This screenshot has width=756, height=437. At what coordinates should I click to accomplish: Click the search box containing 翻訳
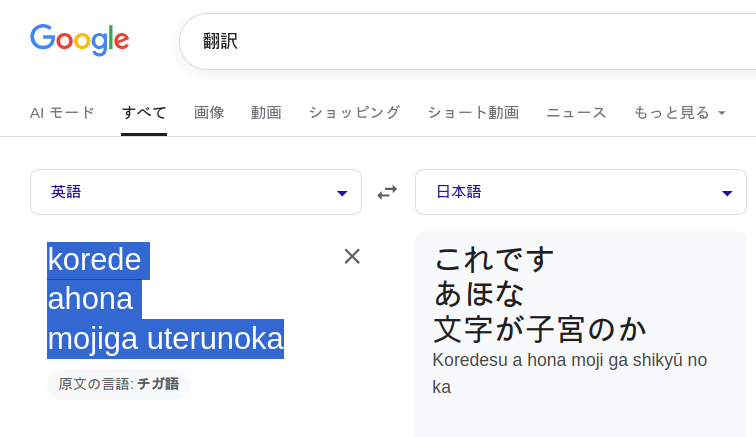460,41
